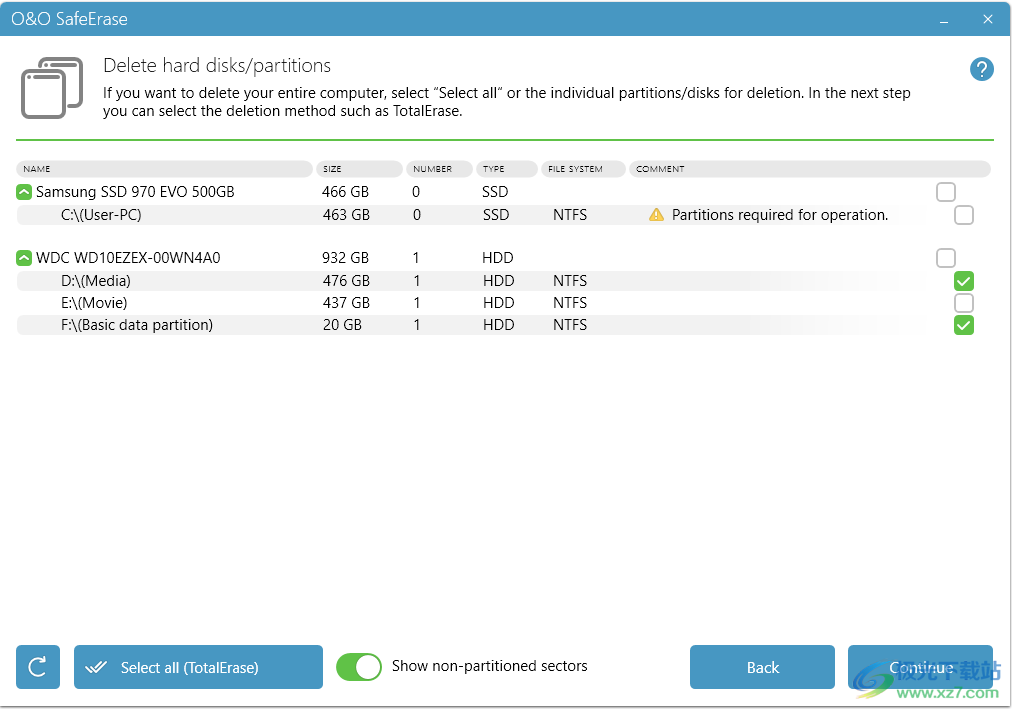This screenshot has height=709, width=1012.
Task: Select the Samsung SSD 970 EVO 500GB row
Action: point(503,192)
